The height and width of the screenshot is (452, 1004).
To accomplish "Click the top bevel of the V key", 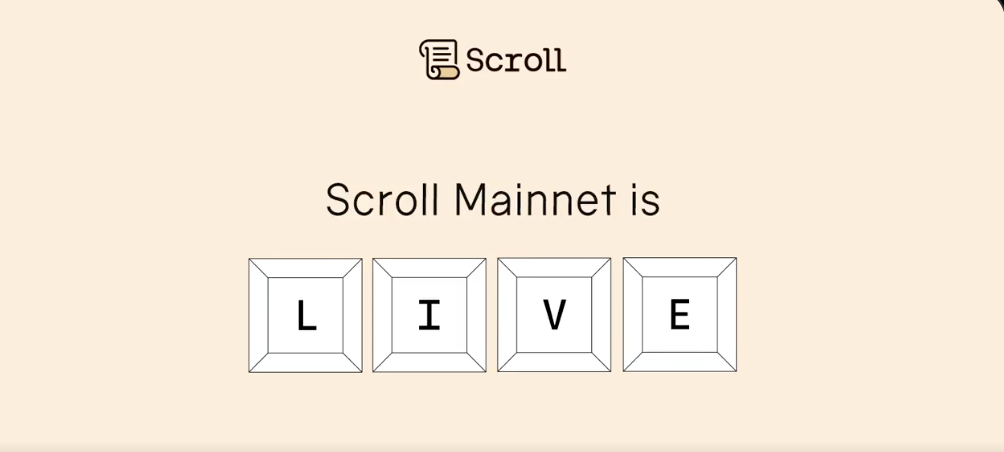I will coord(554,268).
